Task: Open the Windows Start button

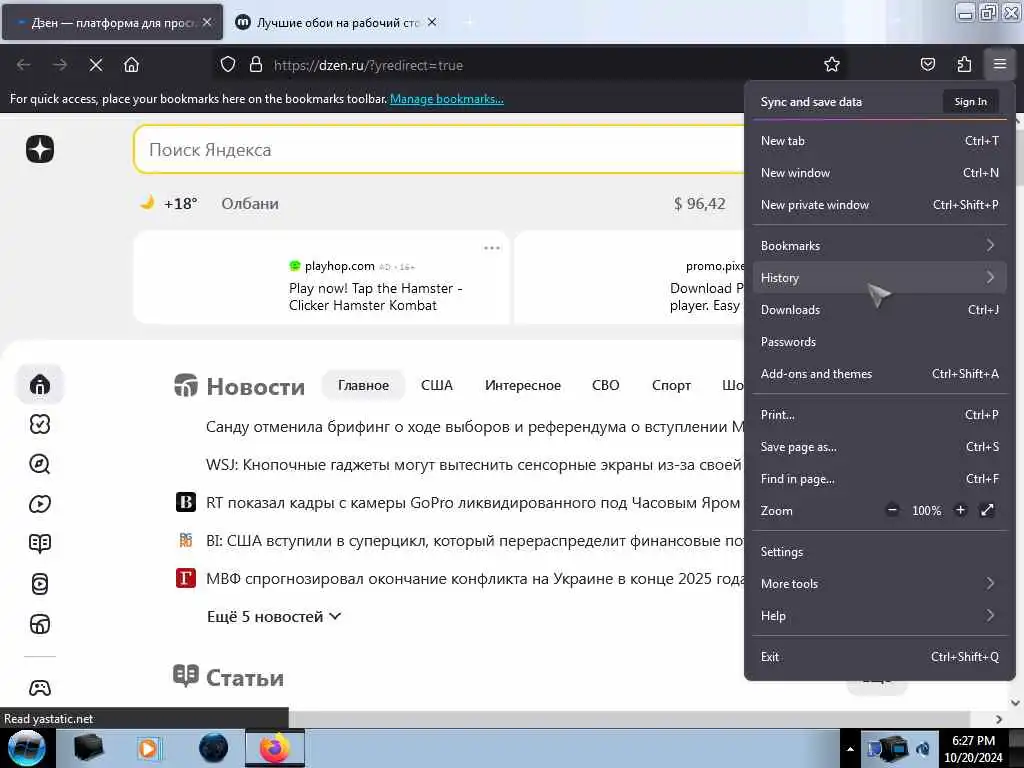Action: click(x=27, y=748)
